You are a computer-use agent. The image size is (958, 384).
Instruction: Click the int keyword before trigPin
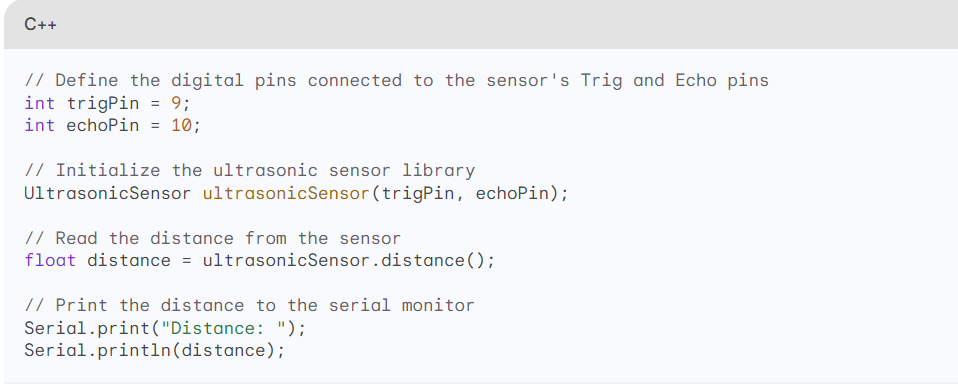(40, 103)
